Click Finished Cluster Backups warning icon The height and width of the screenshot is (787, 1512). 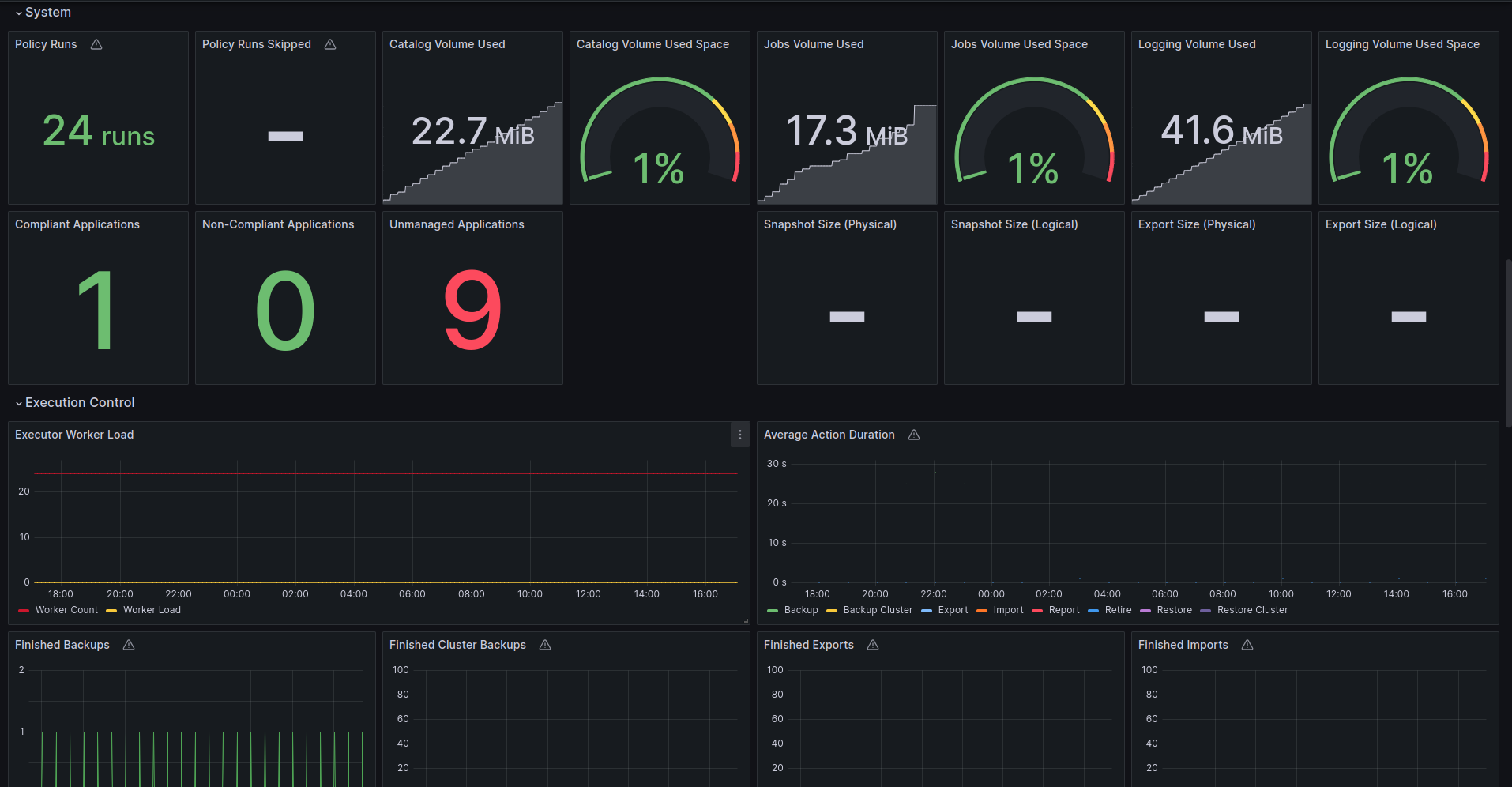(x=545, y=645)
